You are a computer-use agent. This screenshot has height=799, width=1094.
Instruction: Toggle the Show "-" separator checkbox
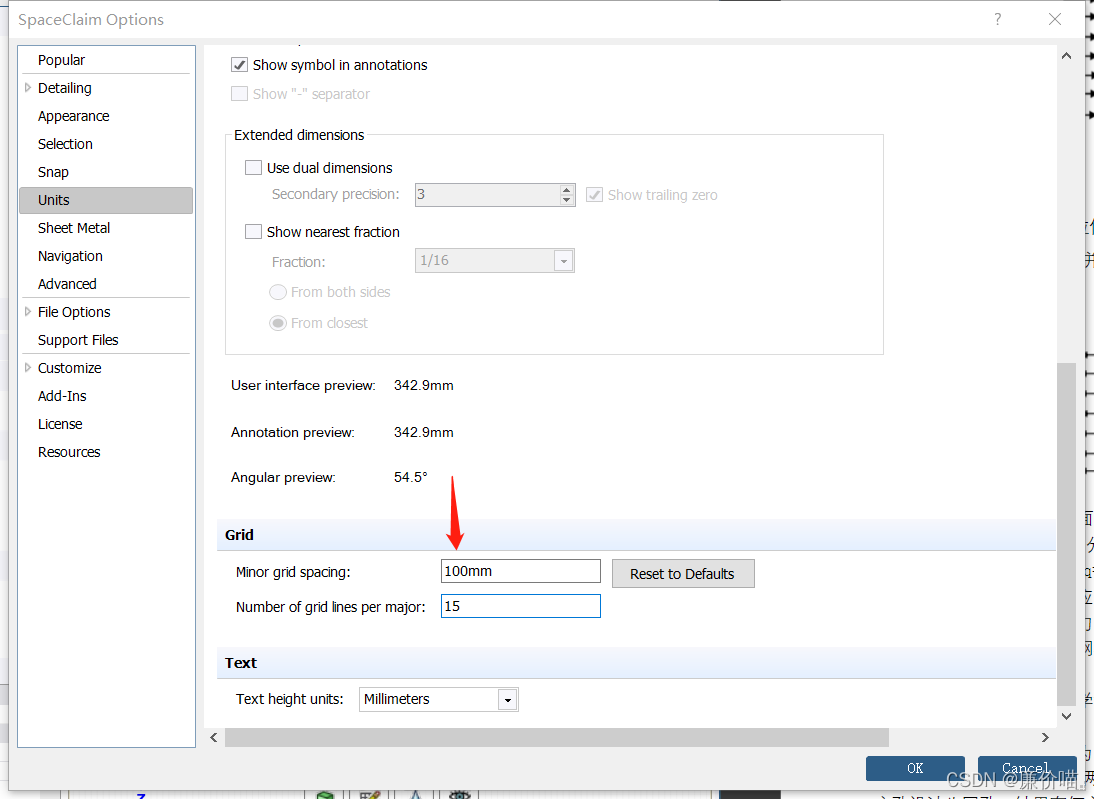[239, 94]
